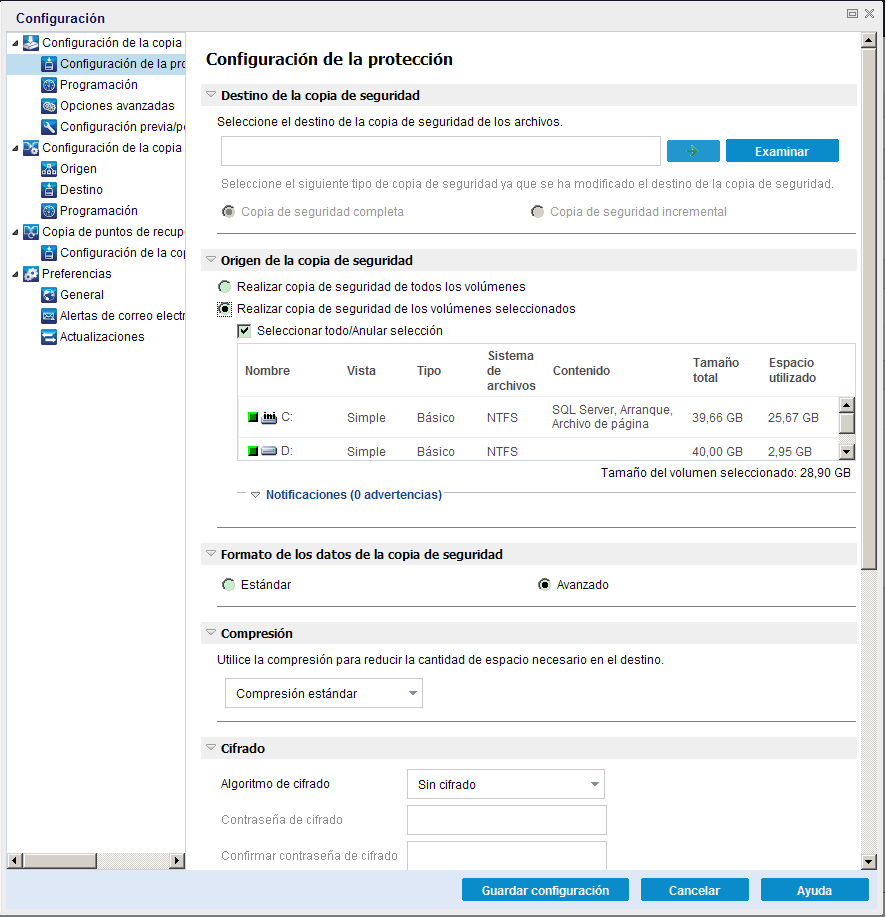Click the green arrow button next to destination field
The image size is (886, 917).
point(693,151)
